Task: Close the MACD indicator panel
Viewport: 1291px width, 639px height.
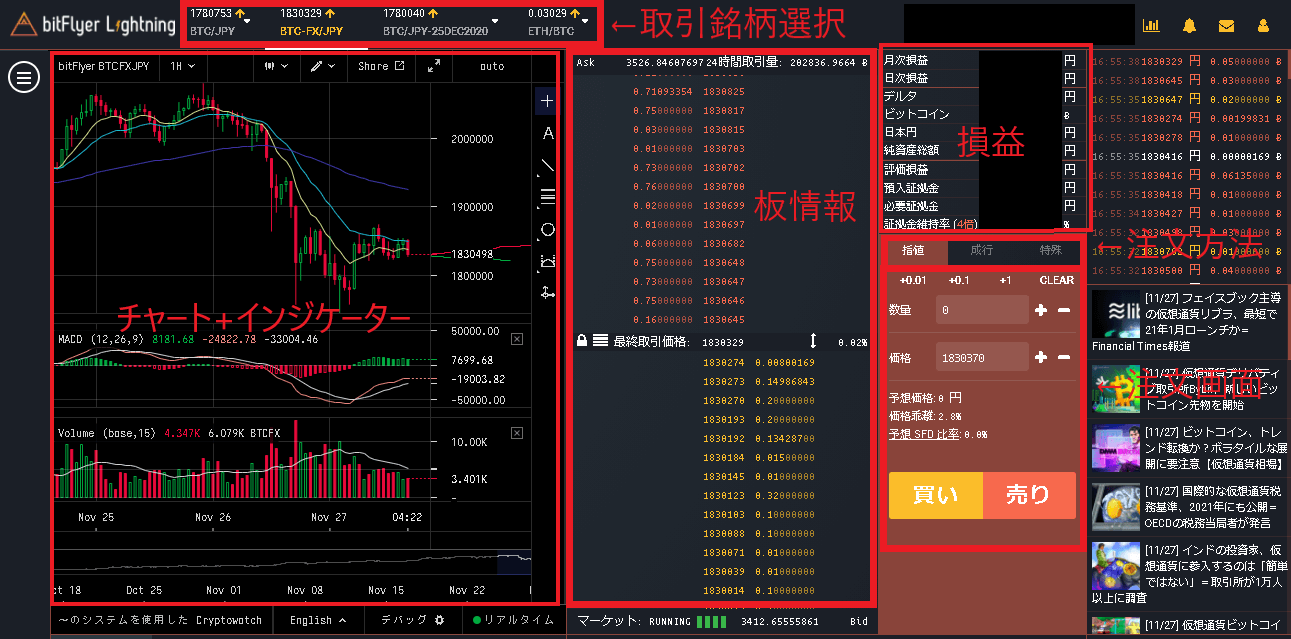Action: [x=517, y=339]
